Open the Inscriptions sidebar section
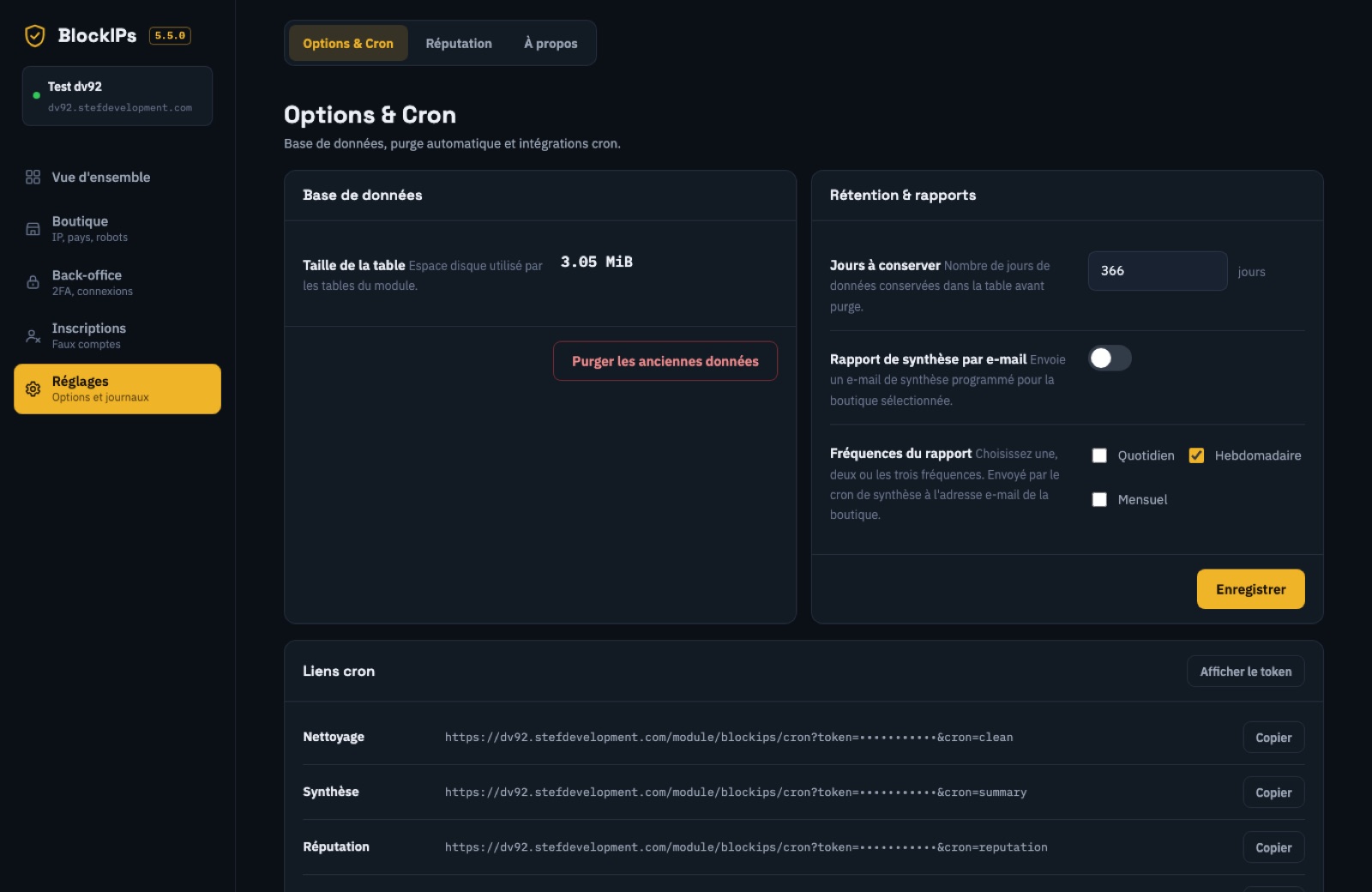Screen dimensions: 1372x892 [x=117, y=336]
